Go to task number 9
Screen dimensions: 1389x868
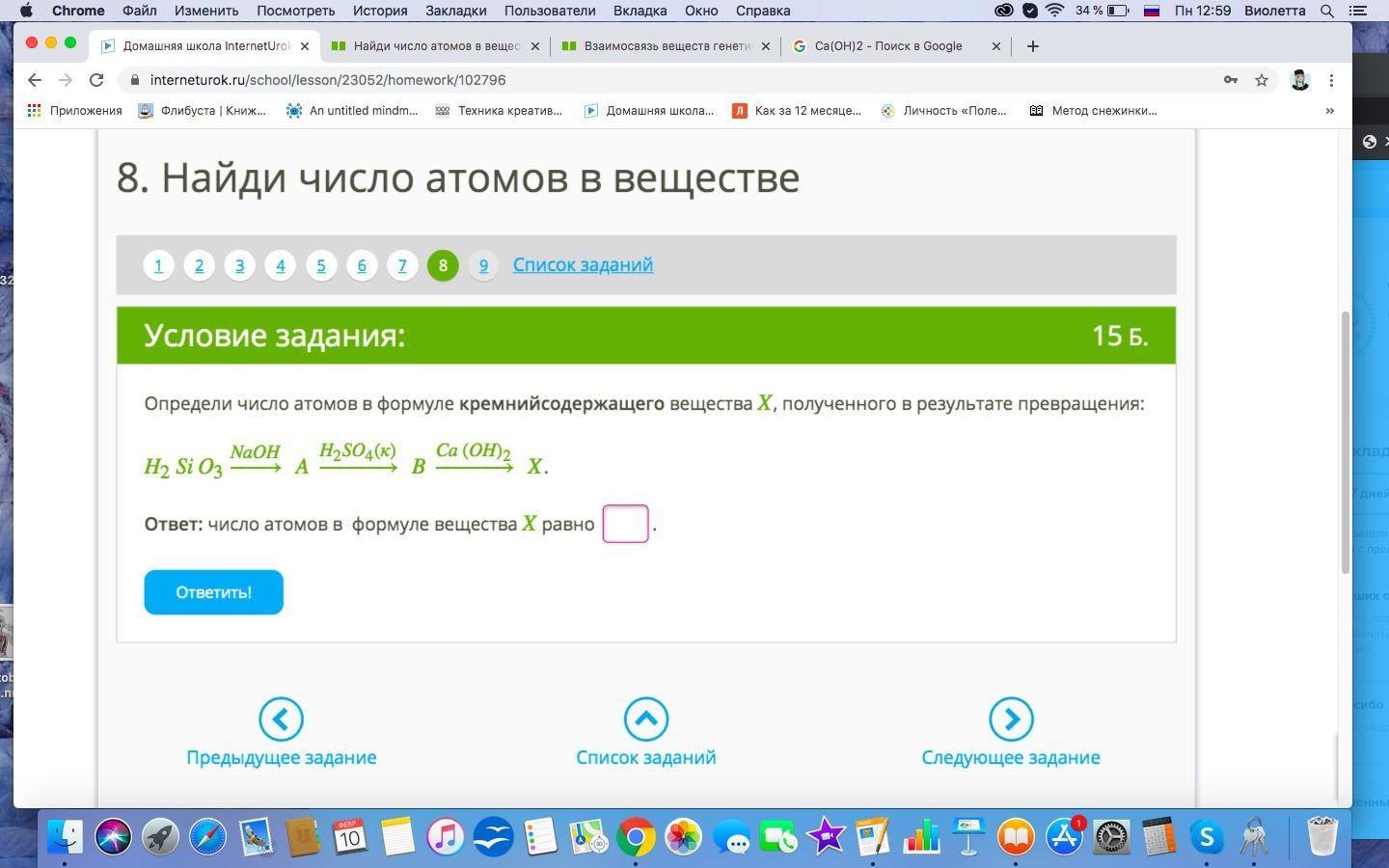tap(483, 265)
